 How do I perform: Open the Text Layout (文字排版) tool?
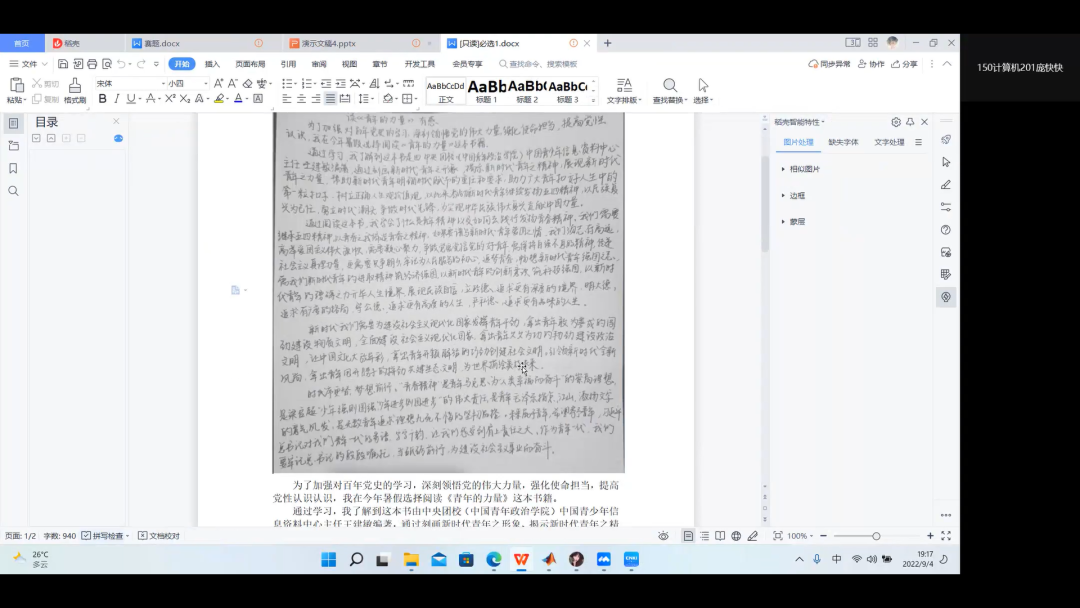click(624, 90)
